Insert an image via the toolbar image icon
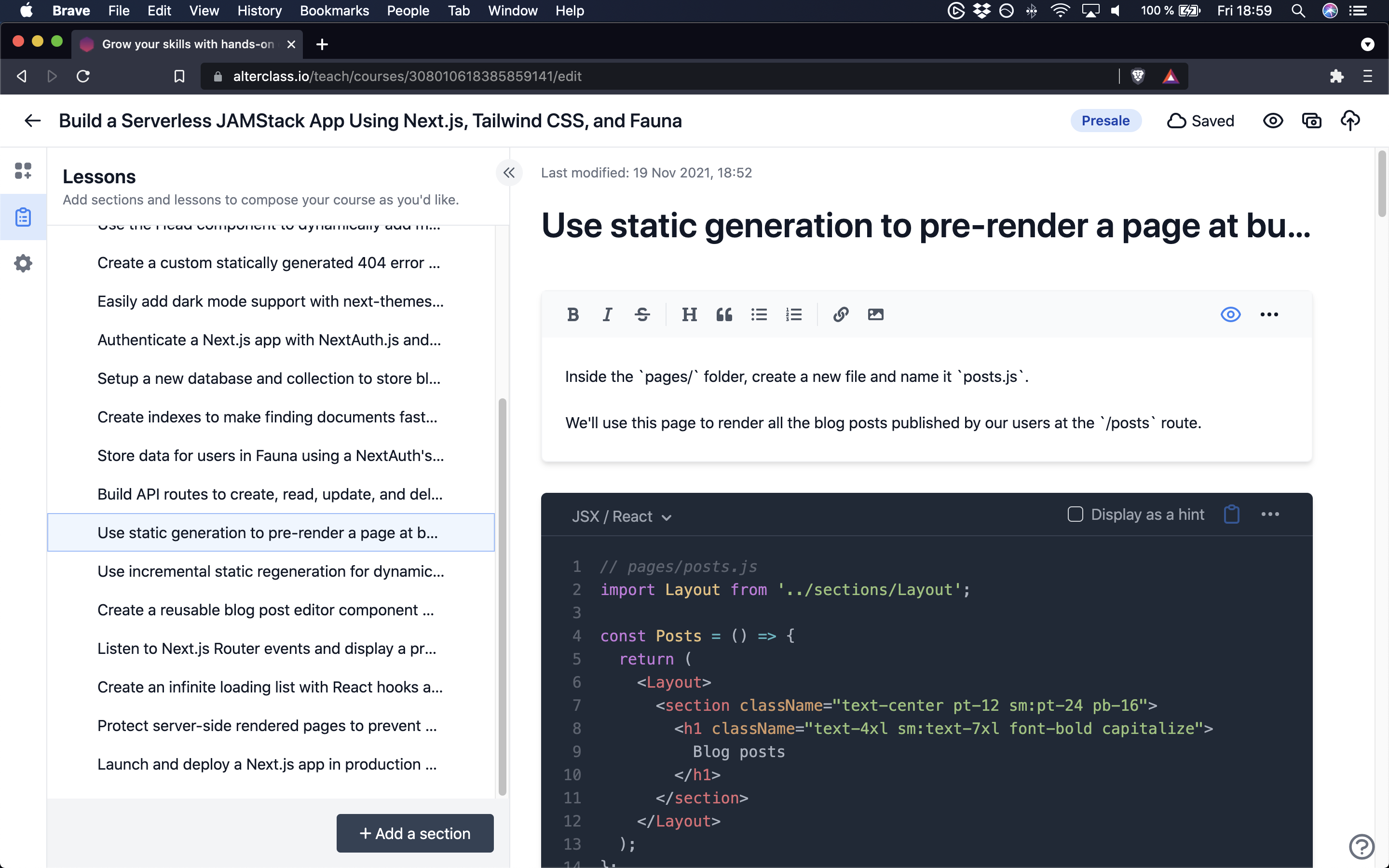Viewport: 1389px width, 868px height. click(875, 314)
